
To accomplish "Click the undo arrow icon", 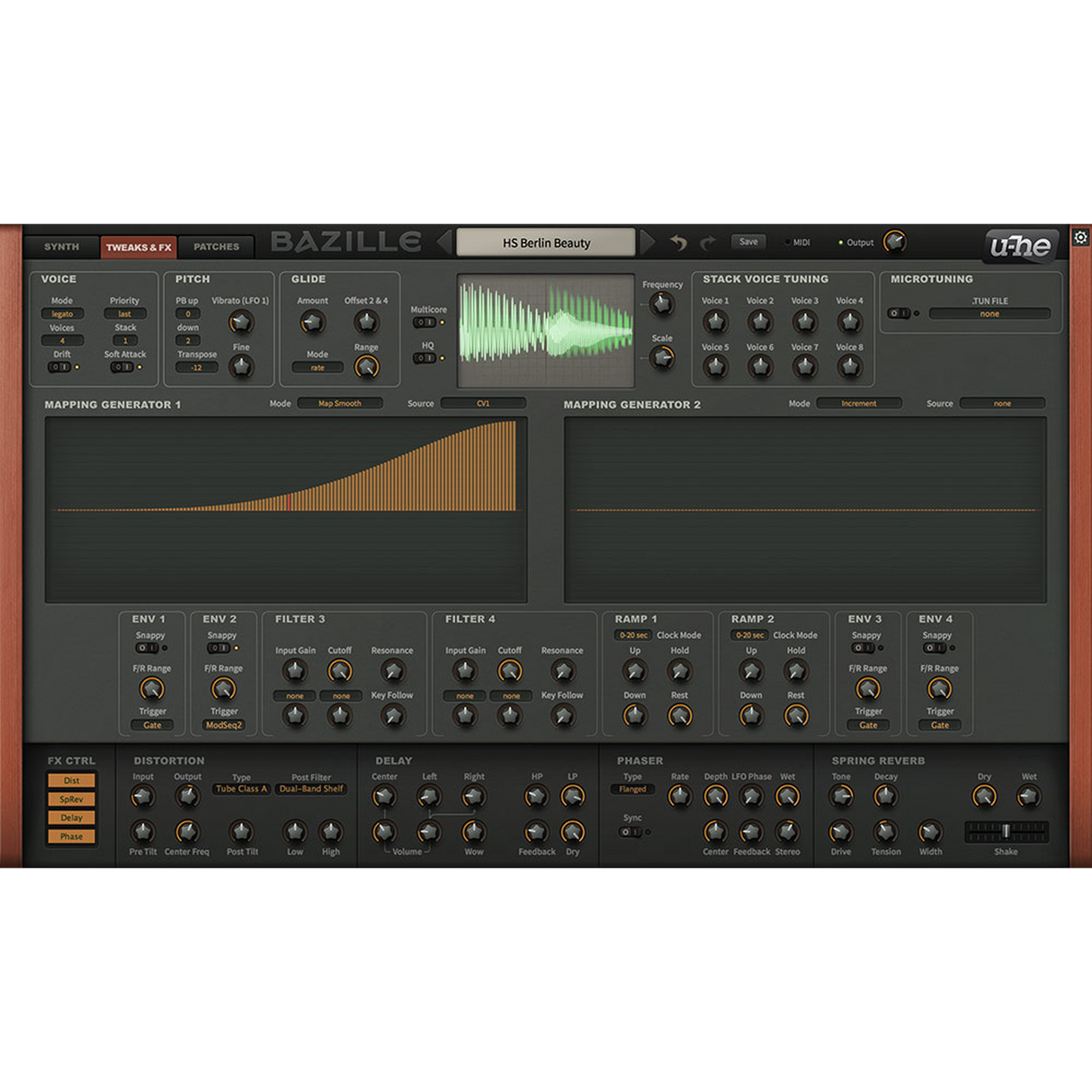I will (678, 243).
